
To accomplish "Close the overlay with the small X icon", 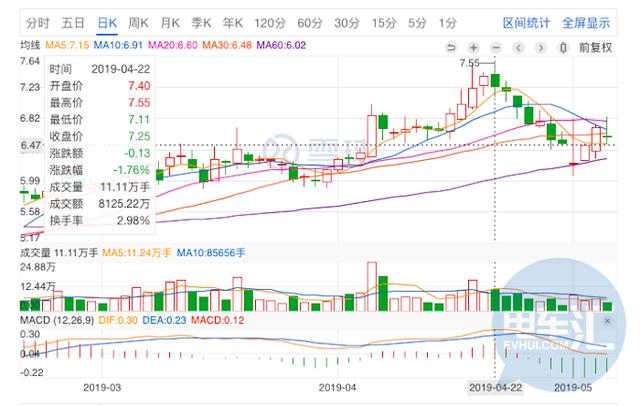I will point(607,321).
